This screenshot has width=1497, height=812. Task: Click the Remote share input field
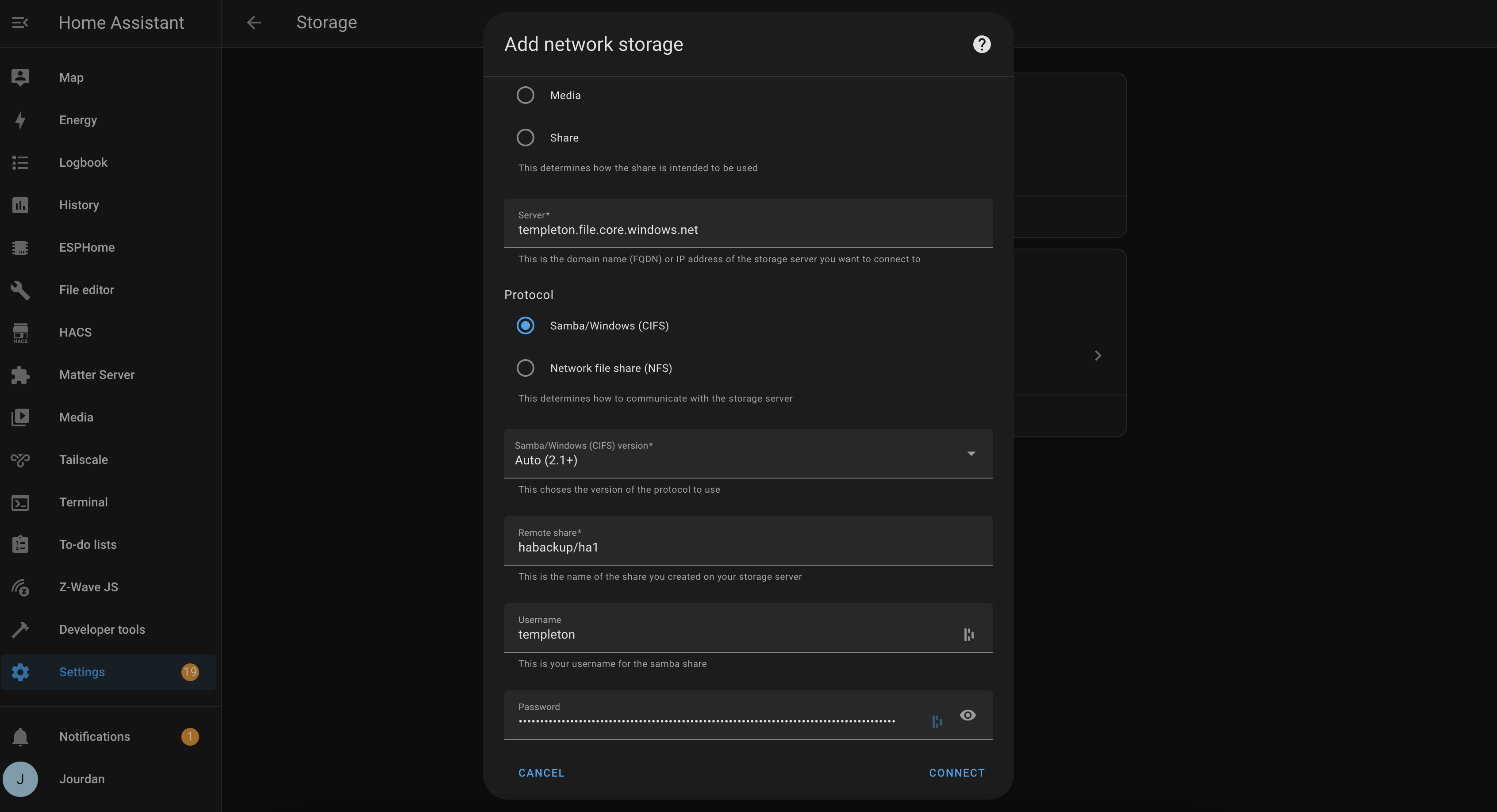point(748,547)
